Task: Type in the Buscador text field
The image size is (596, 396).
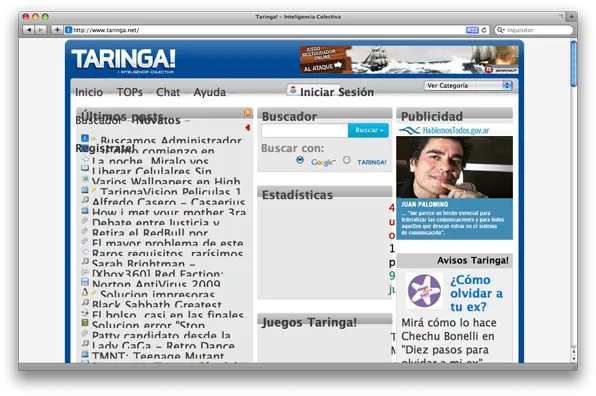Action: [304, 130]
